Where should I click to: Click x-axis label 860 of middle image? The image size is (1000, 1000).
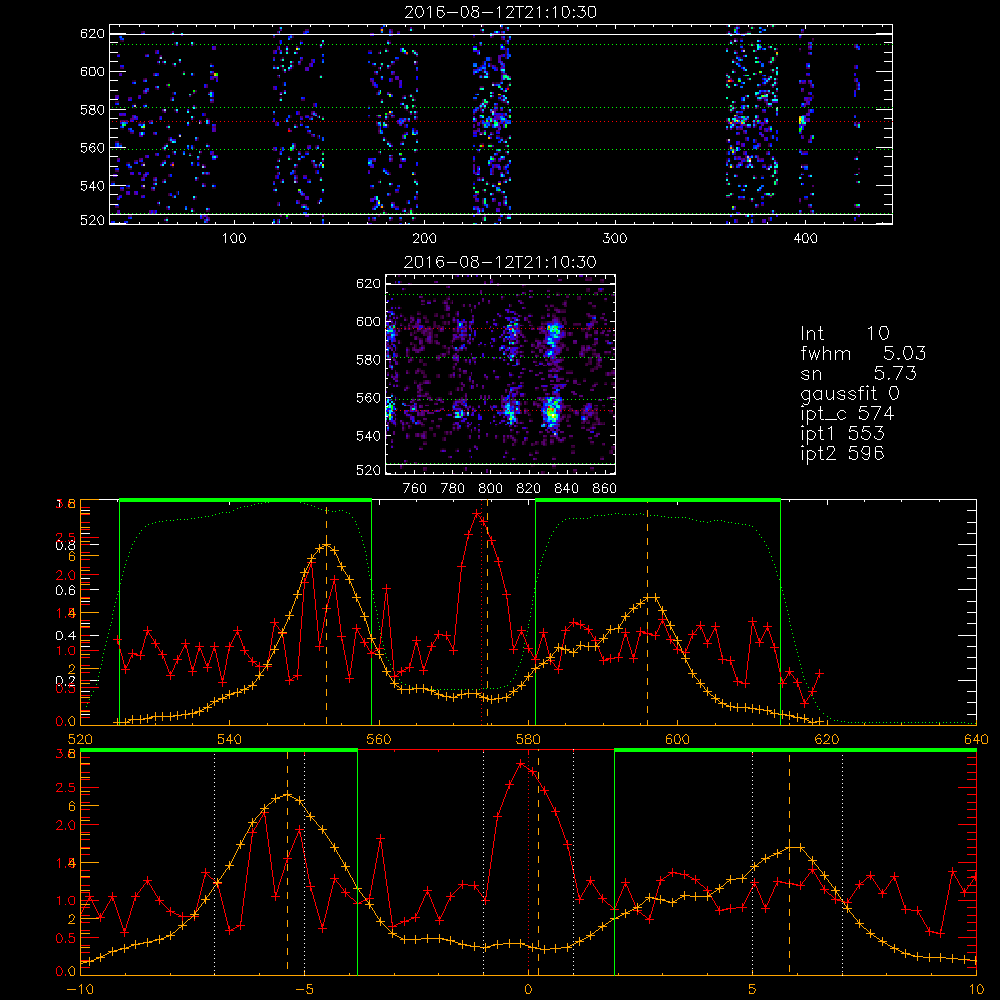(605, 489)
